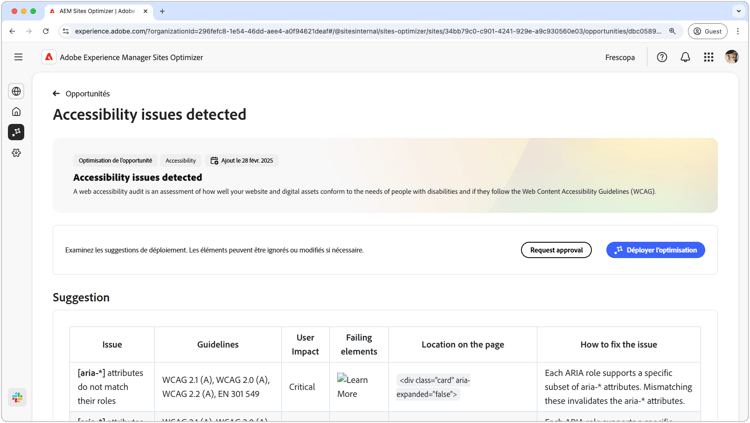Click the Adobe logo icon
750x423 pixels.
[x=49, y=57]
